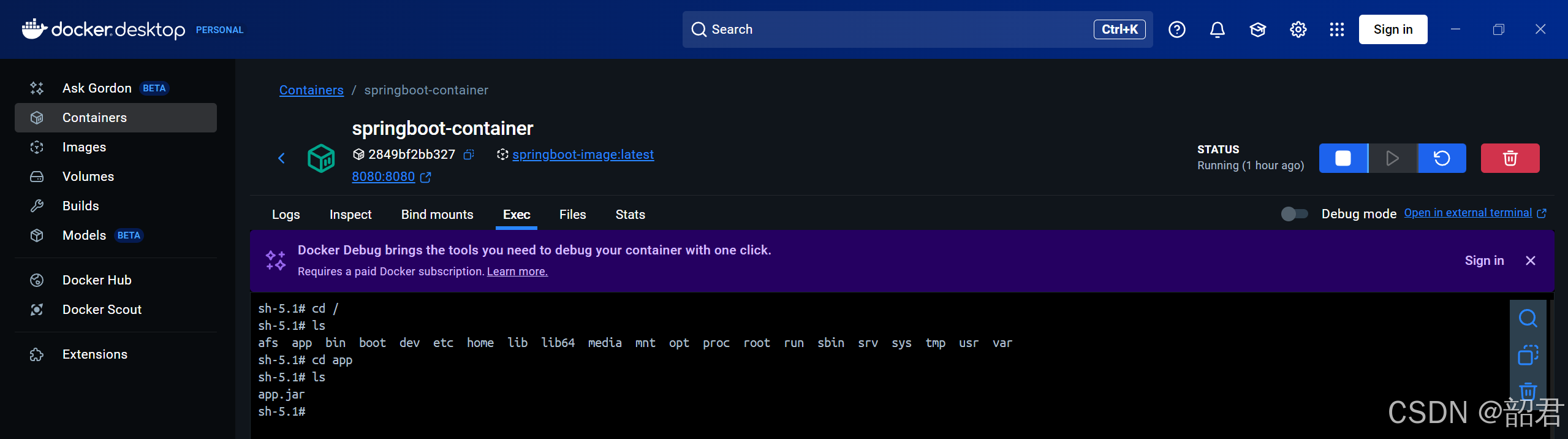The height and width of the screenshot is (439, 1568).
Task: Click the Sign in button in header
Action: point(1393,29)
